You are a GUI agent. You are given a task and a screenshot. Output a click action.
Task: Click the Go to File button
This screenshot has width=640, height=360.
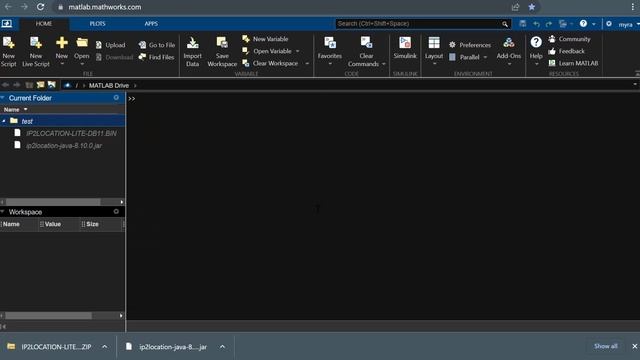[157, 45]
